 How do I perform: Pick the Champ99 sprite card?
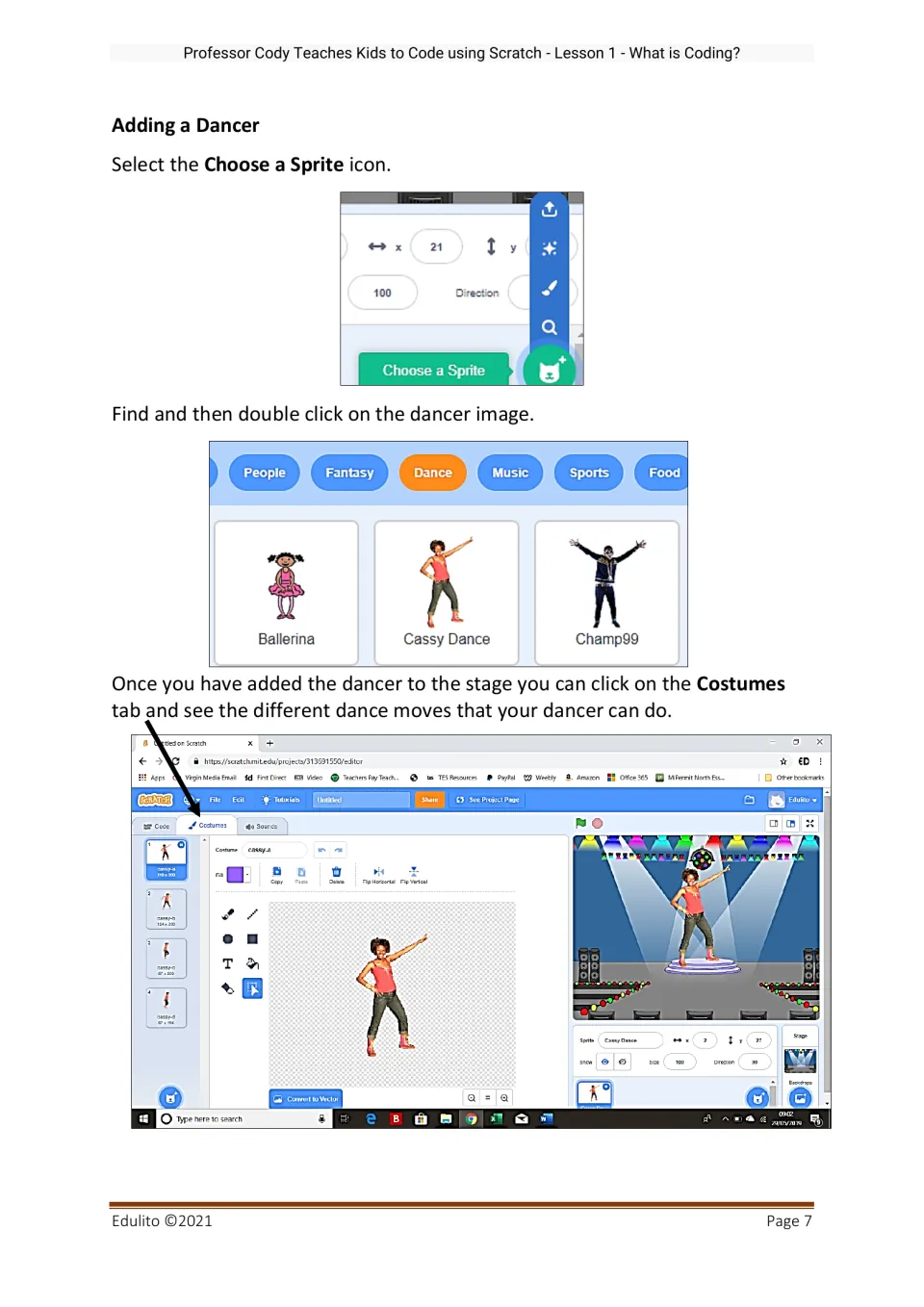tap(606, 593)
